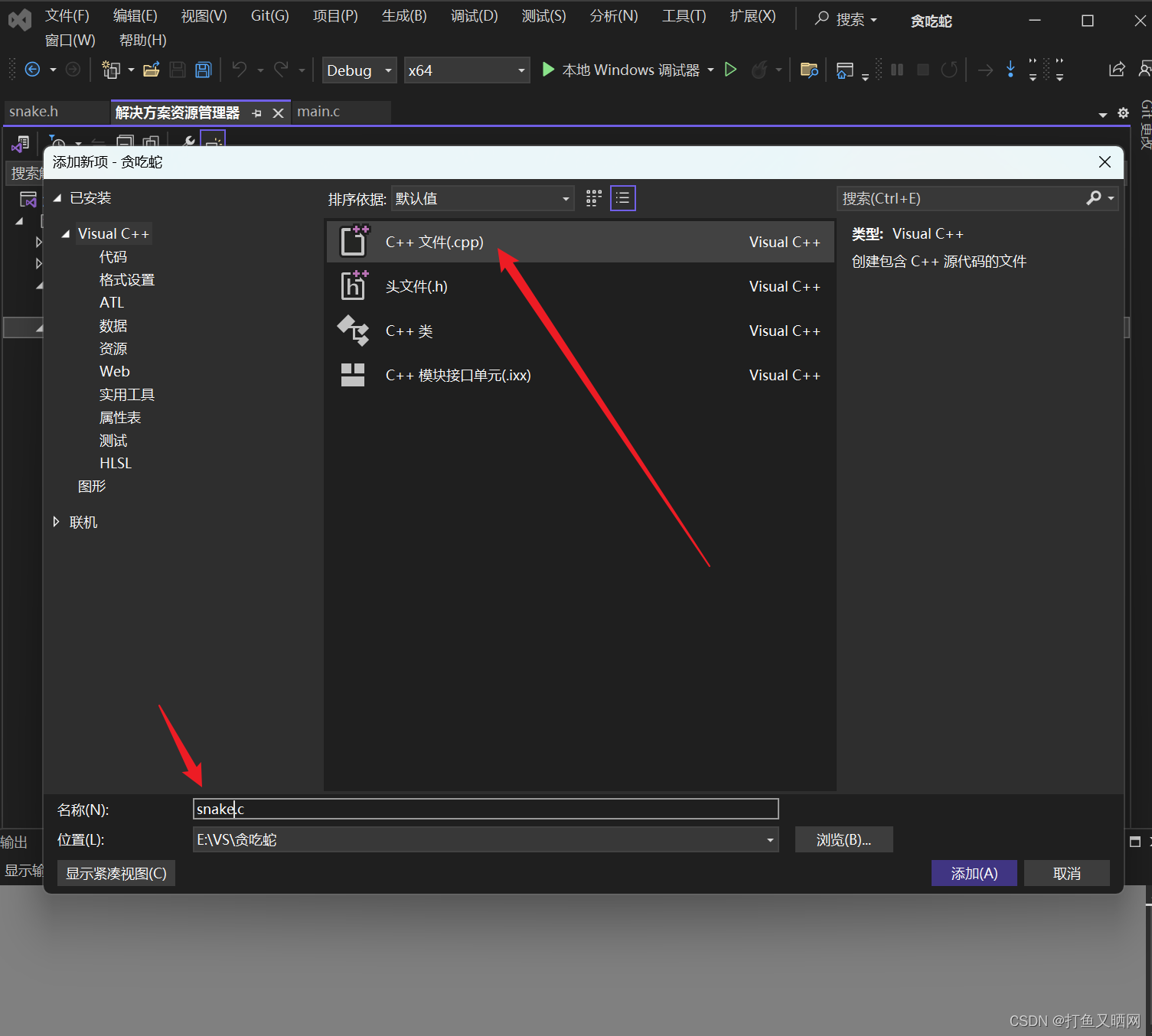Switch to small icons grid view
The height and width of the screenshot is (1036, 1152).
594,199
